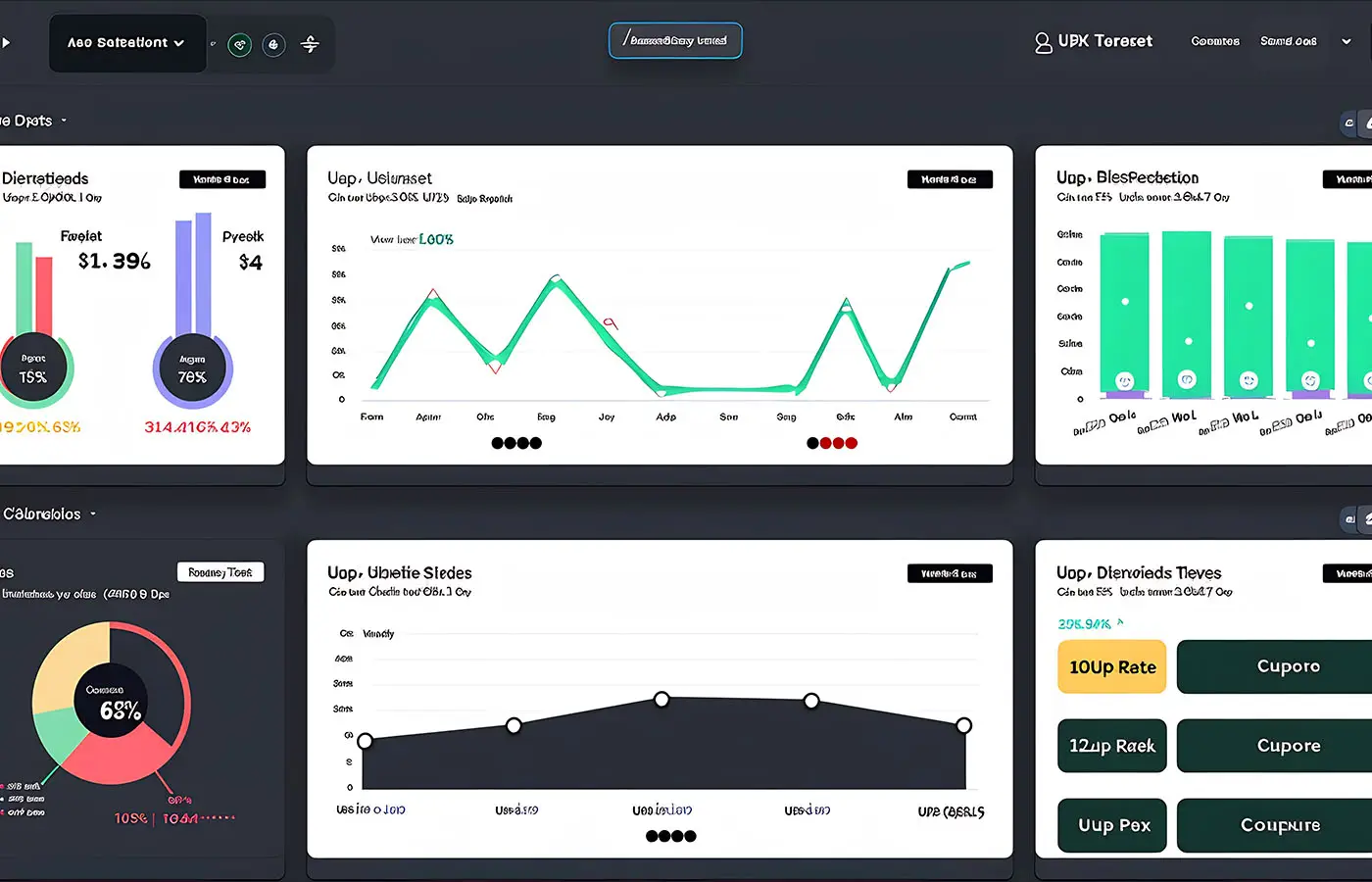Open the Aso Sateationt dropdown
1372x882 pixels.
[x=126, y=43]
